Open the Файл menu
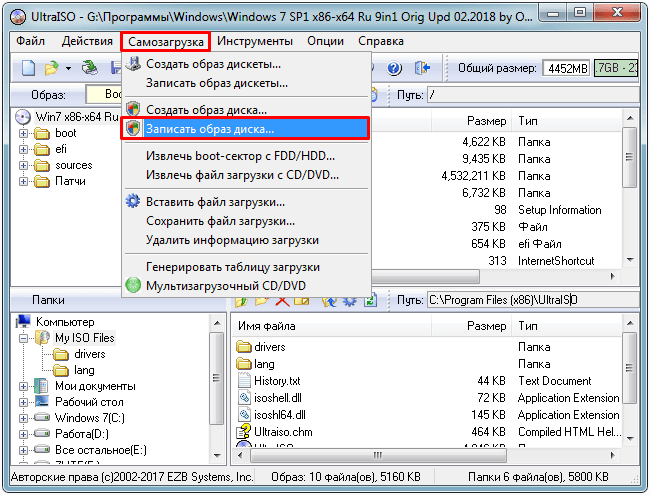 coord(31,41)
